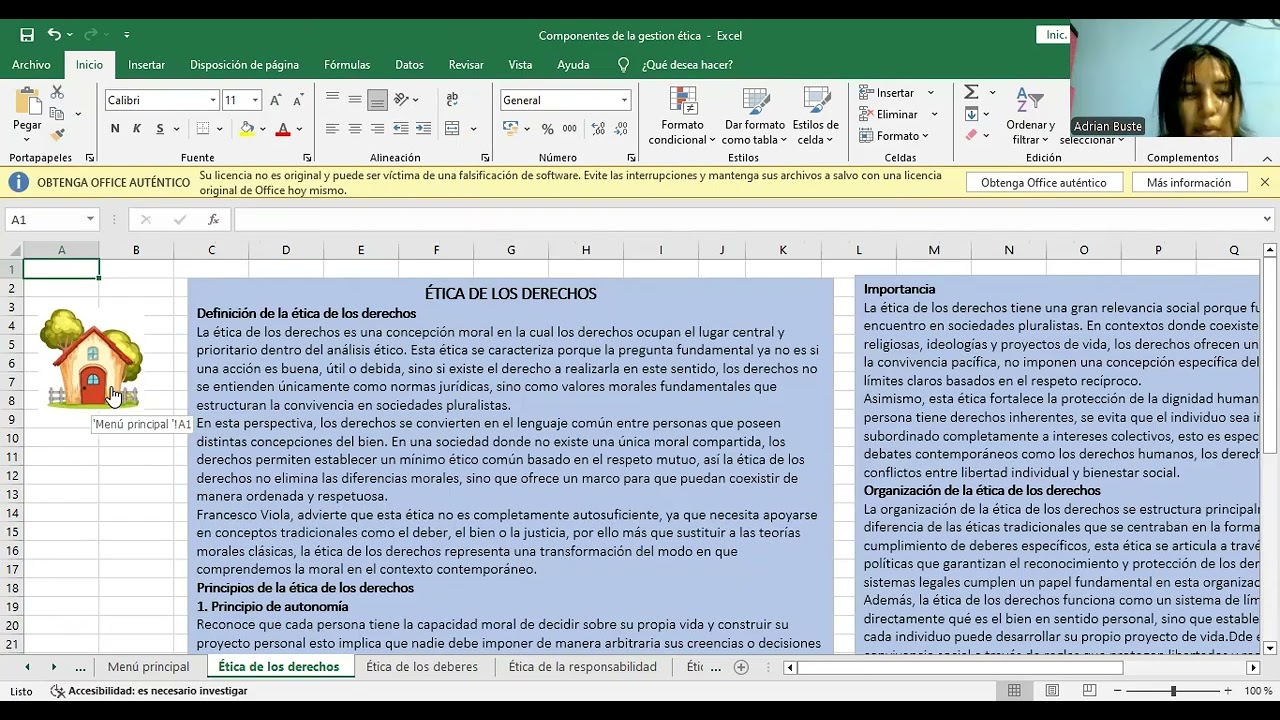Go to Ética de los deberes sheet

(x=422, y=667)
